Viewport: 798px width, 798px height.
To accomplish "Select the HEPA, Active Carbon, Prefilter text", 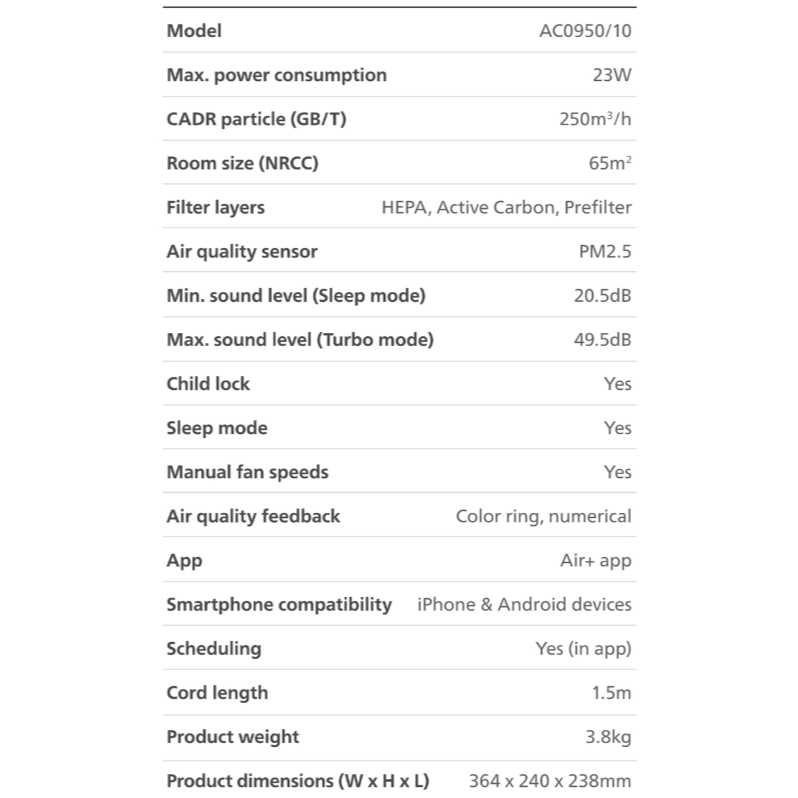I will [506, 208].
